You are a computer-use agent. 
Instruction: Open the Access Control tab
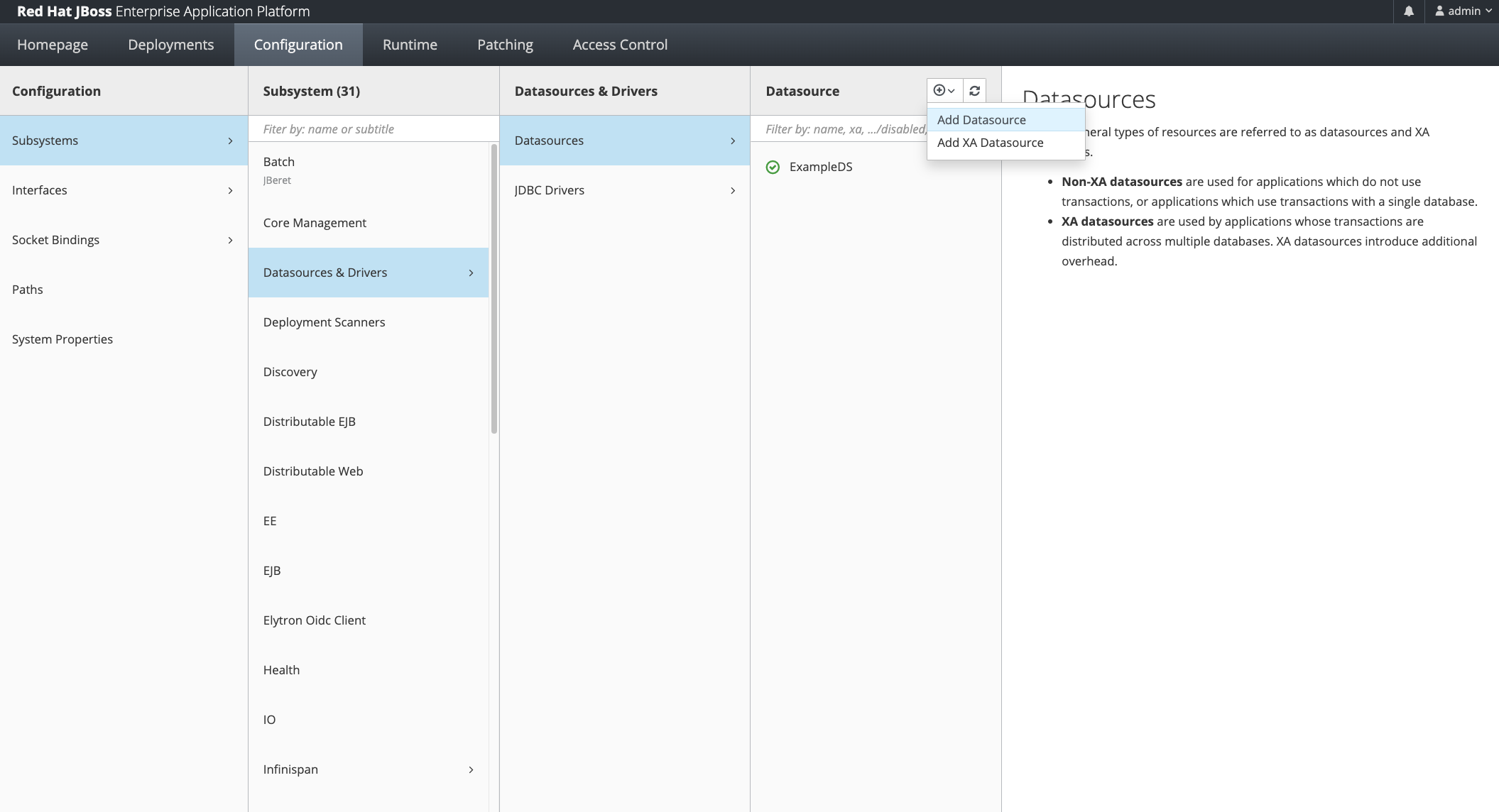[620, 45]
